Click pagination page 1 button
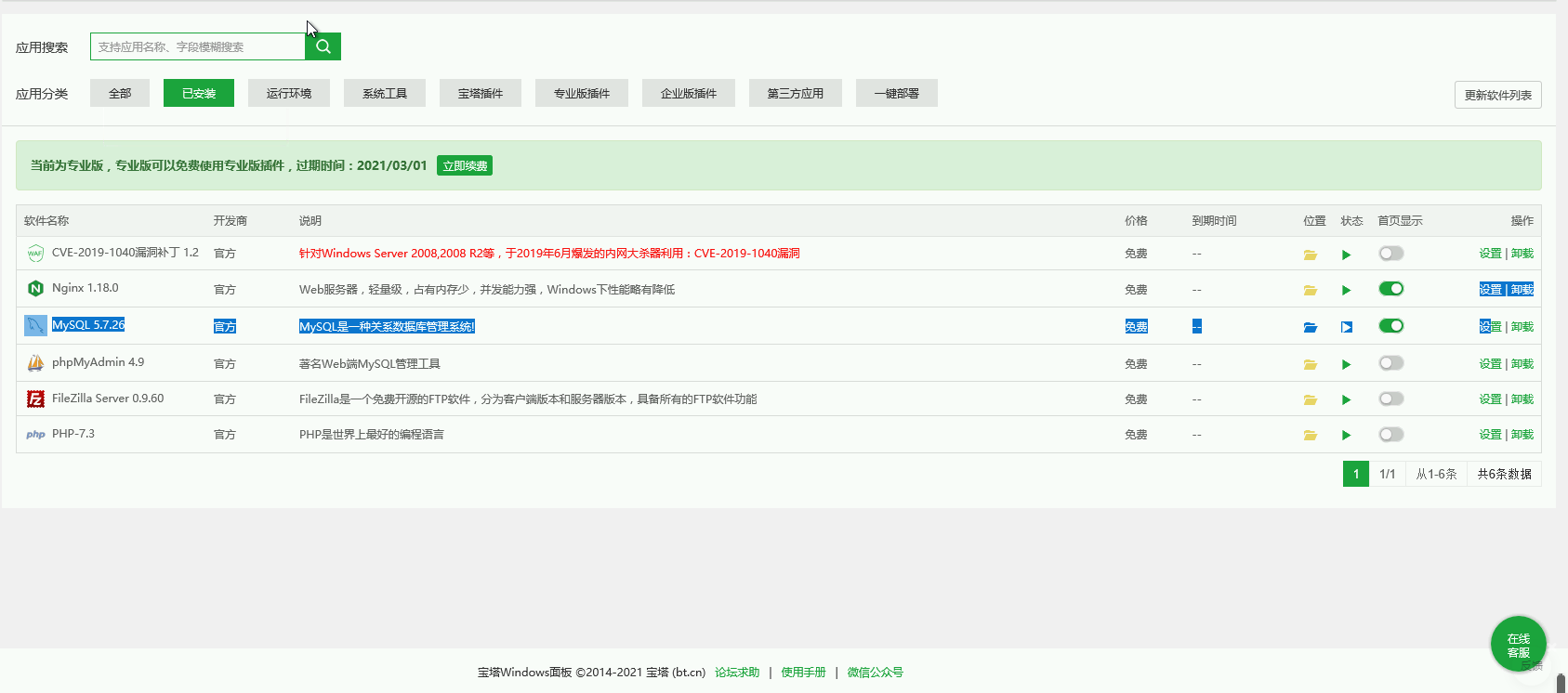Screen dimensions: 1568x693 click(1356, 474)
